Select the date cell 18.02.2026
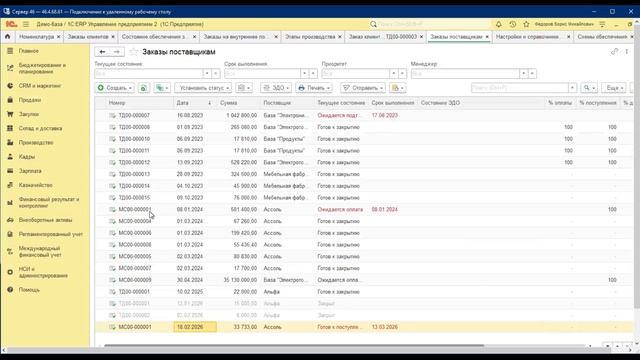The width and height of the screenshot is (640, 360). 195,327
